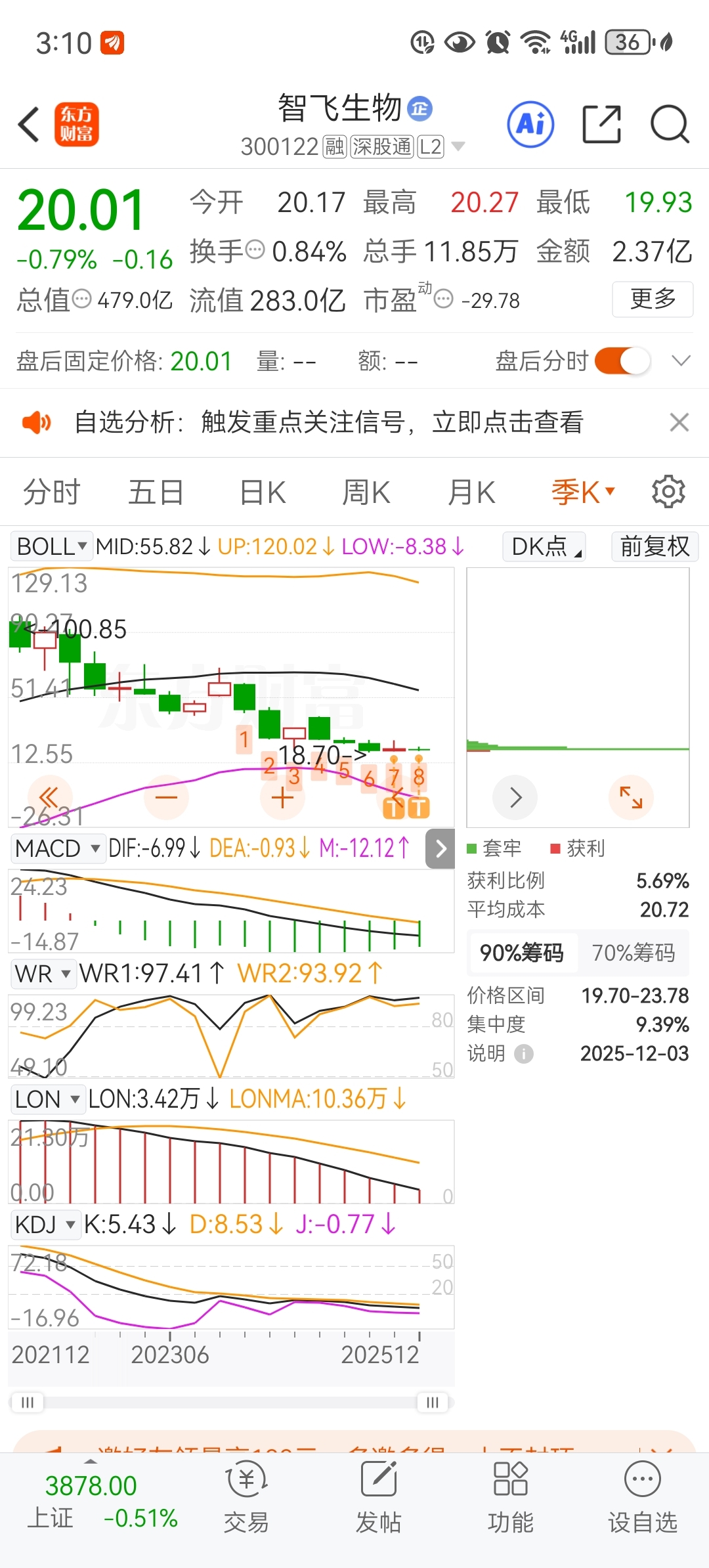Screen dimensions: 709x1568
Task: Tap the info icon next to 换手
Action: tap(255, 250)
